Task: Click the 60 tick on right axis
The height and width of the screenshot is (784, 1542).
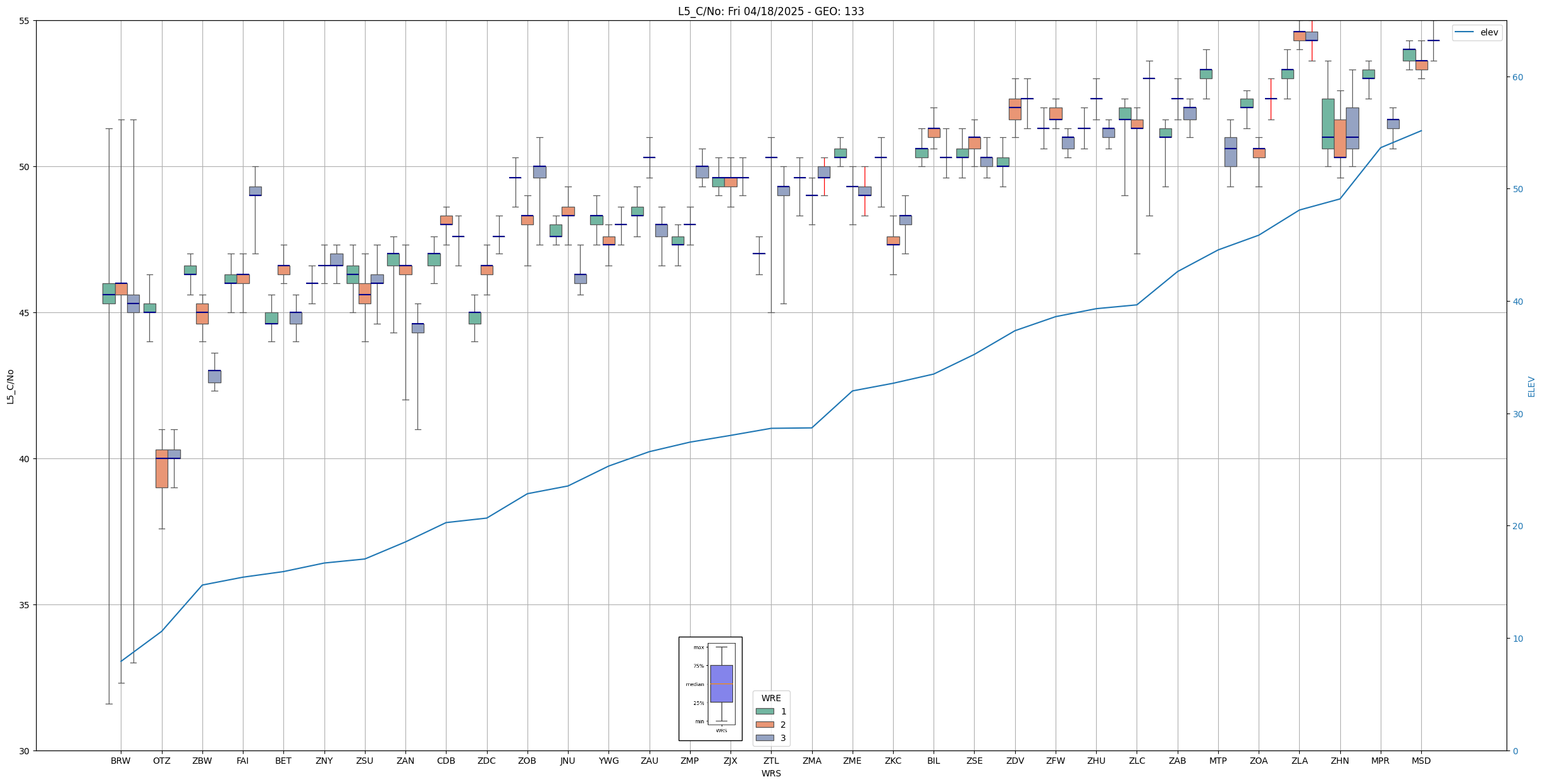Action: pos(1517,77)
